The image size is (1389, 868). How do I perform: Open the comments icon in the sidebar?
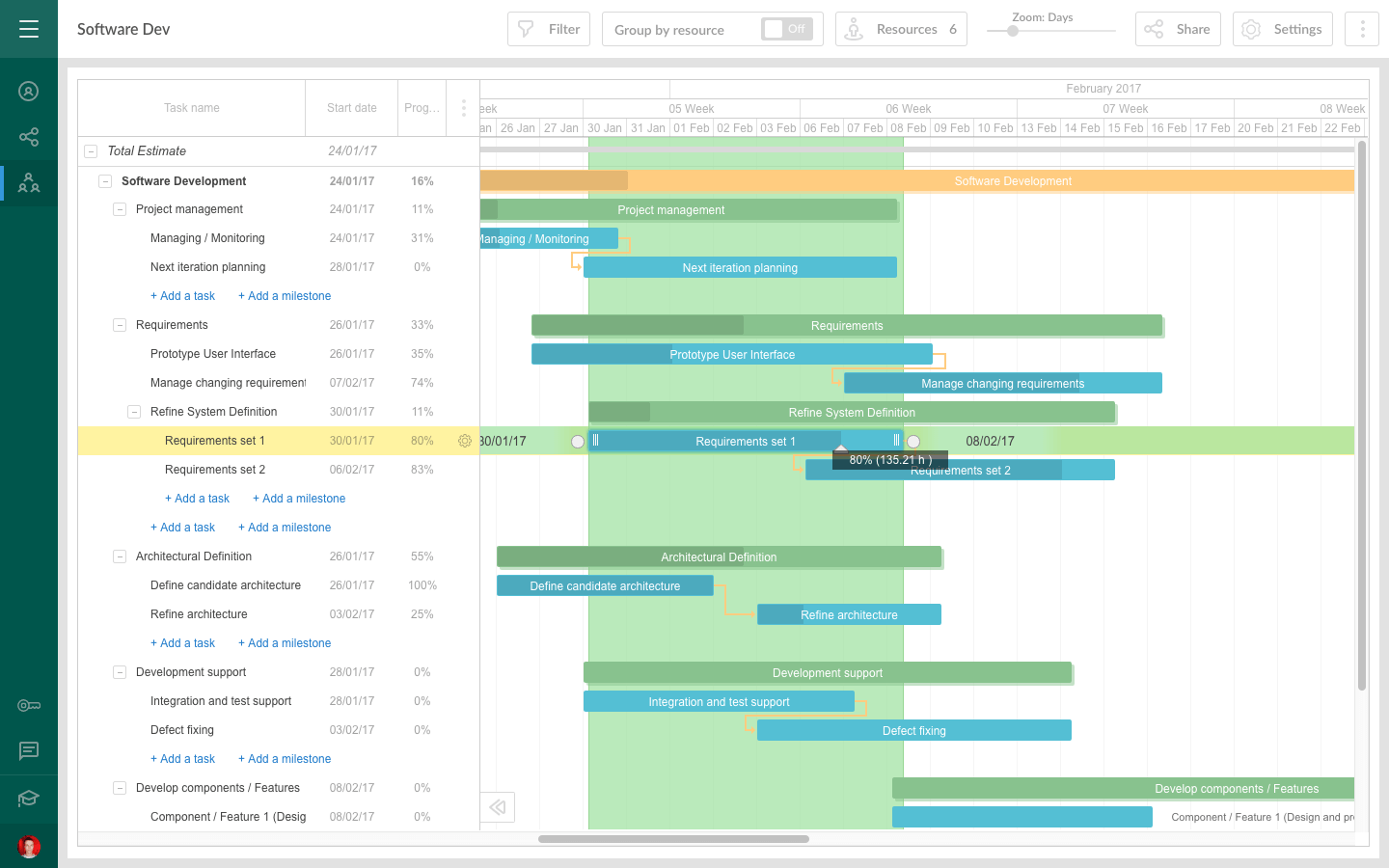(28, 751)
